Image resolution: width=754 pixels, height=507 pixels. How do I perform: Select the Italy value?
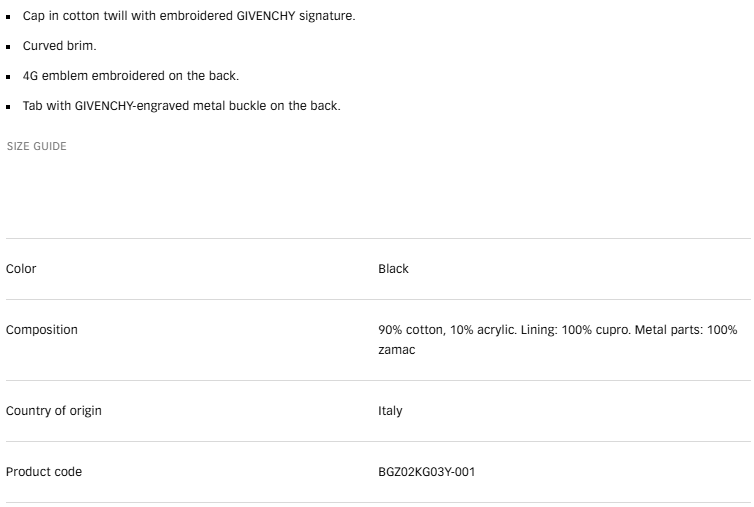(390, 411)
